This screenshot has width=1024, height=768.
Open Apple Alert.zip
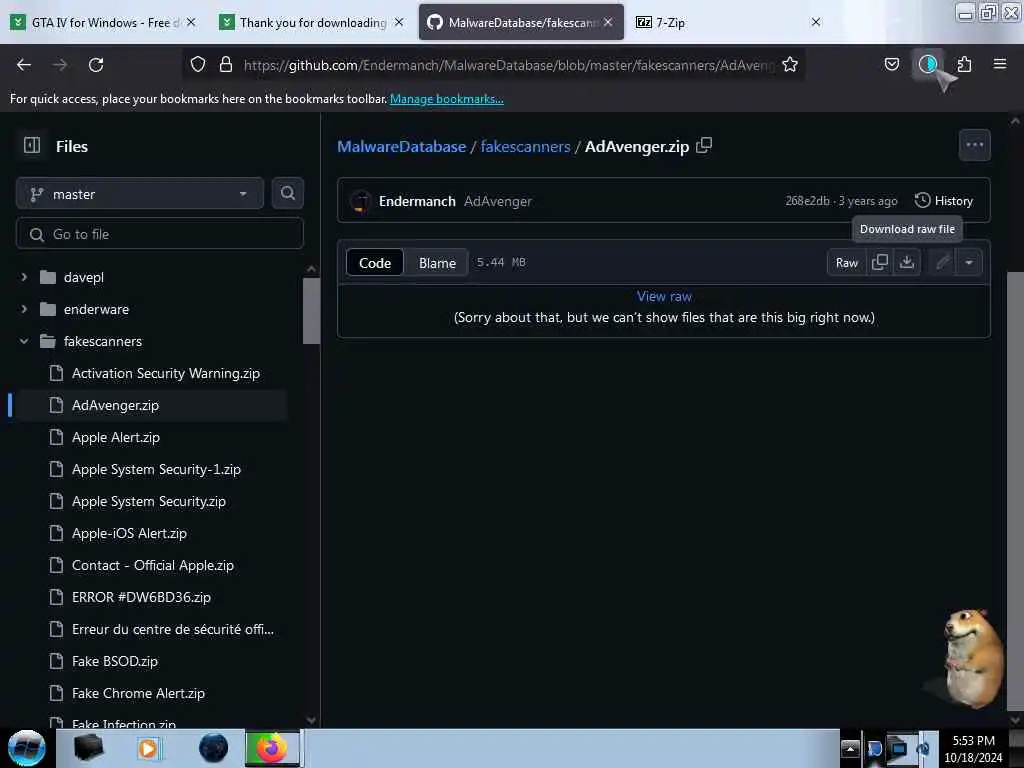click(116, 437)
